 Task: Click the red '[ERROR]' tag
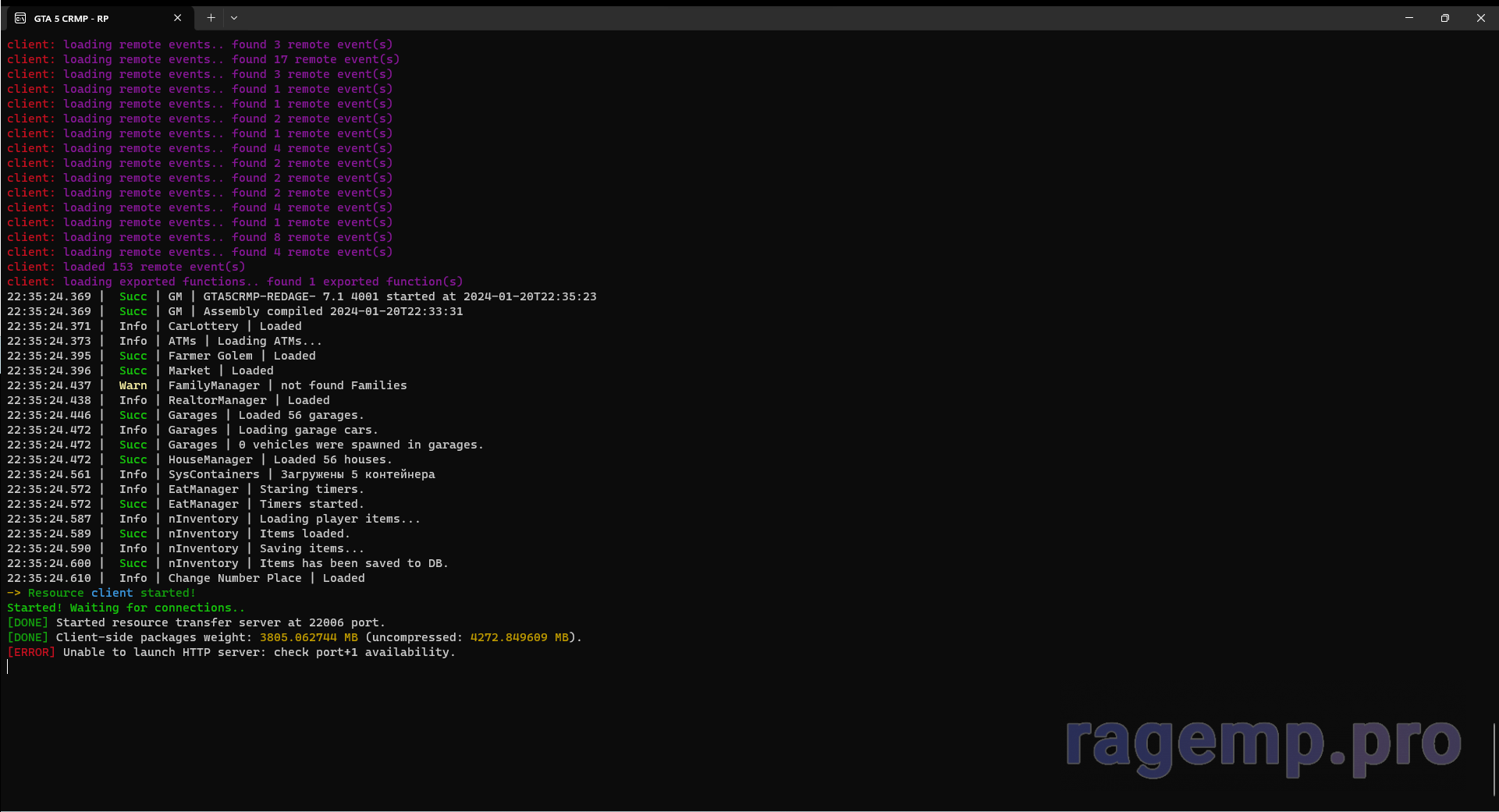31,652
